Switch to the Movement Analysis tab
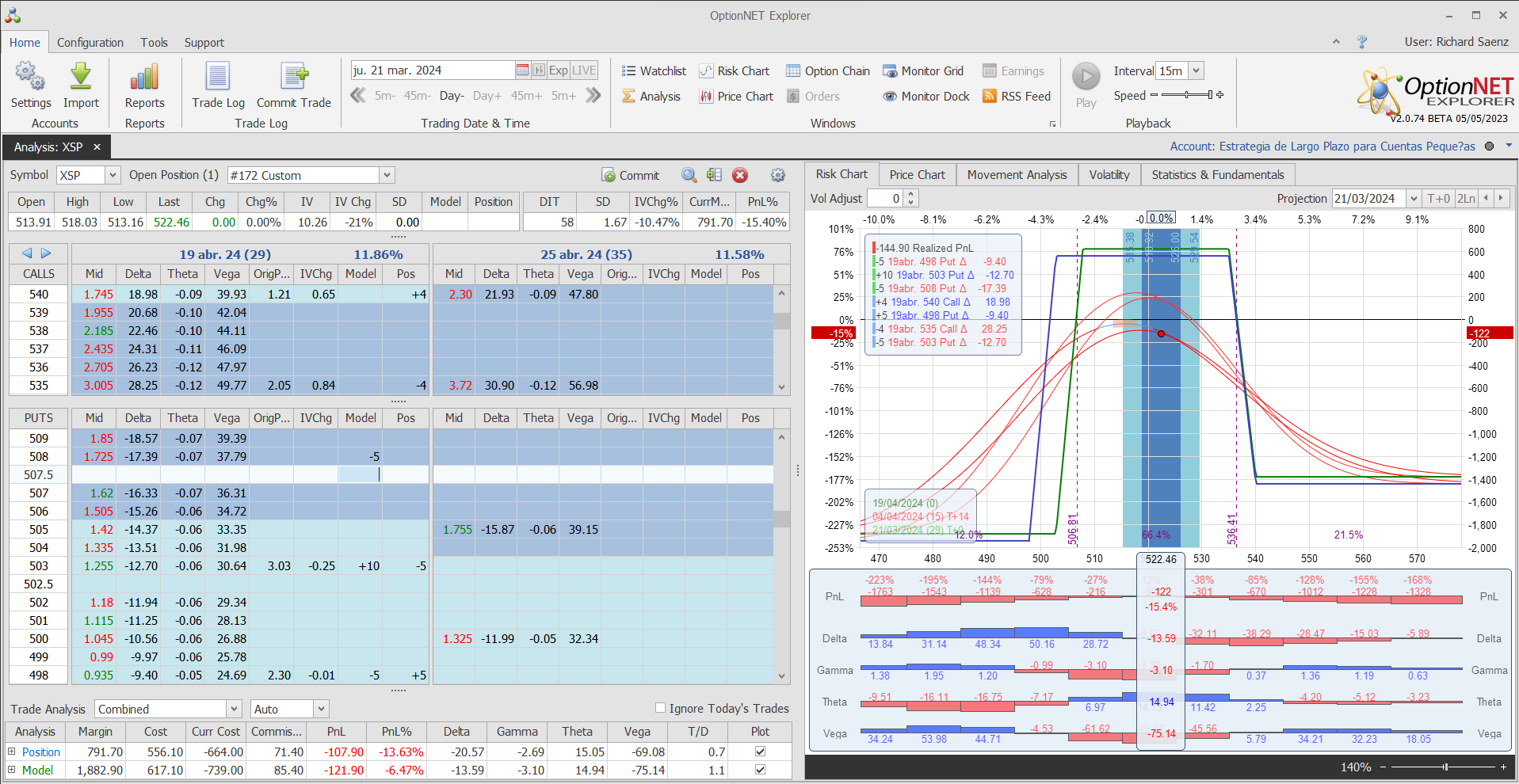Image resolution: width=1519 pixels, height=784 pixels. (1017, 174)
